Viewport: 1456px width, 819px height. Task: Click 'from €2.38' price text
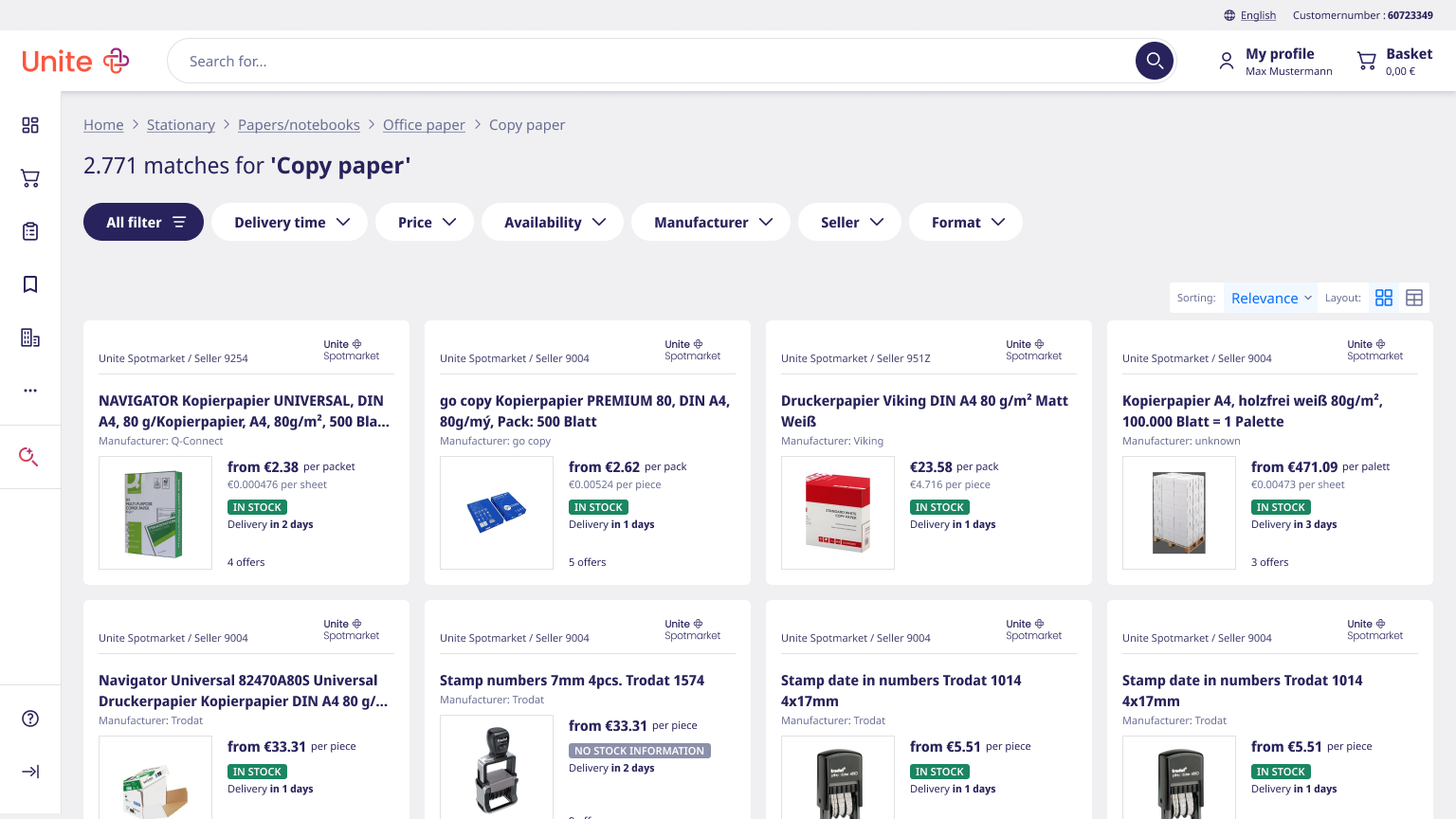tap(263, 467)
